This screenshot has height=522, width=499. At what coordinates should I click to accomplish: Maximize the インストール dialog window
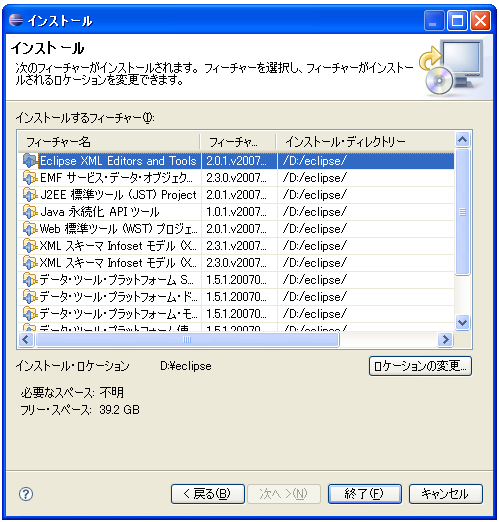click(x=457, y=21)
